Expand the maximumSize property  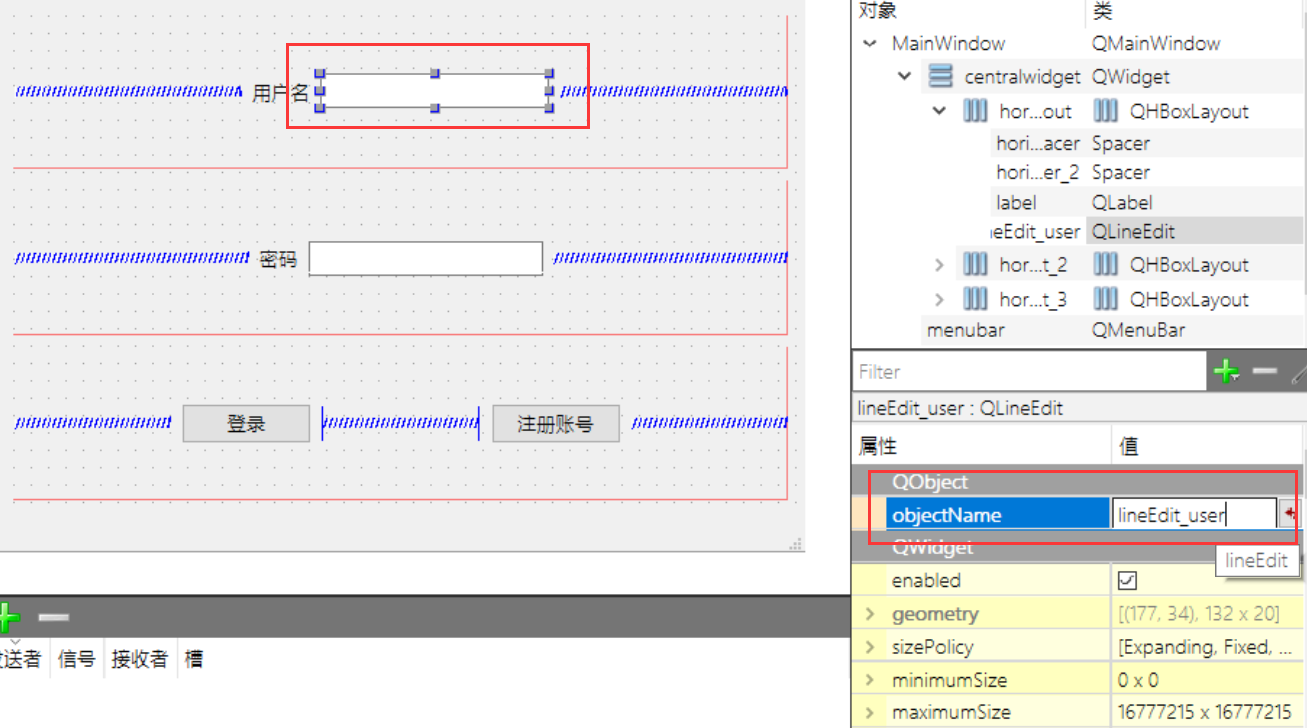870,712
